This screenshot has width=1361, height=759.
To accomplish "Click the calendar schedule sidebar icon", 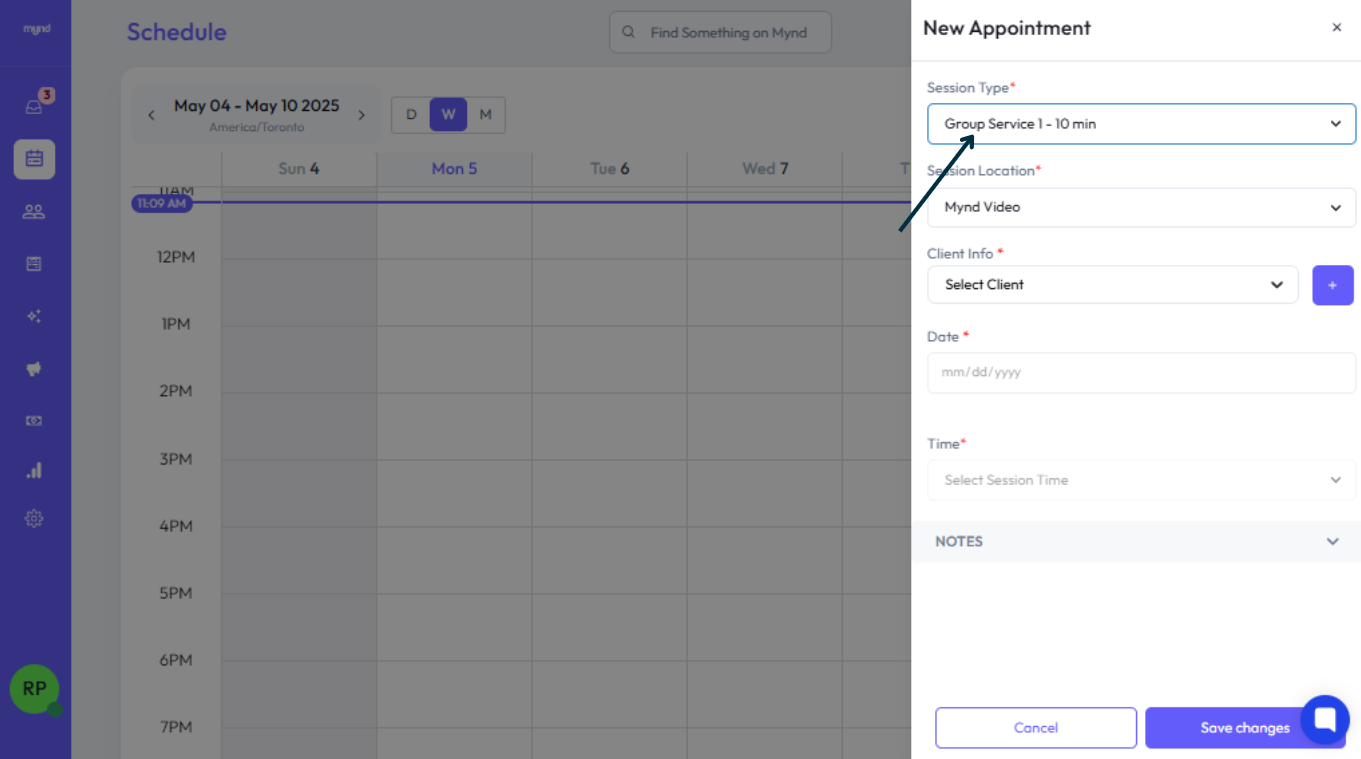I will pyautogui.click(x=34, y=159).
